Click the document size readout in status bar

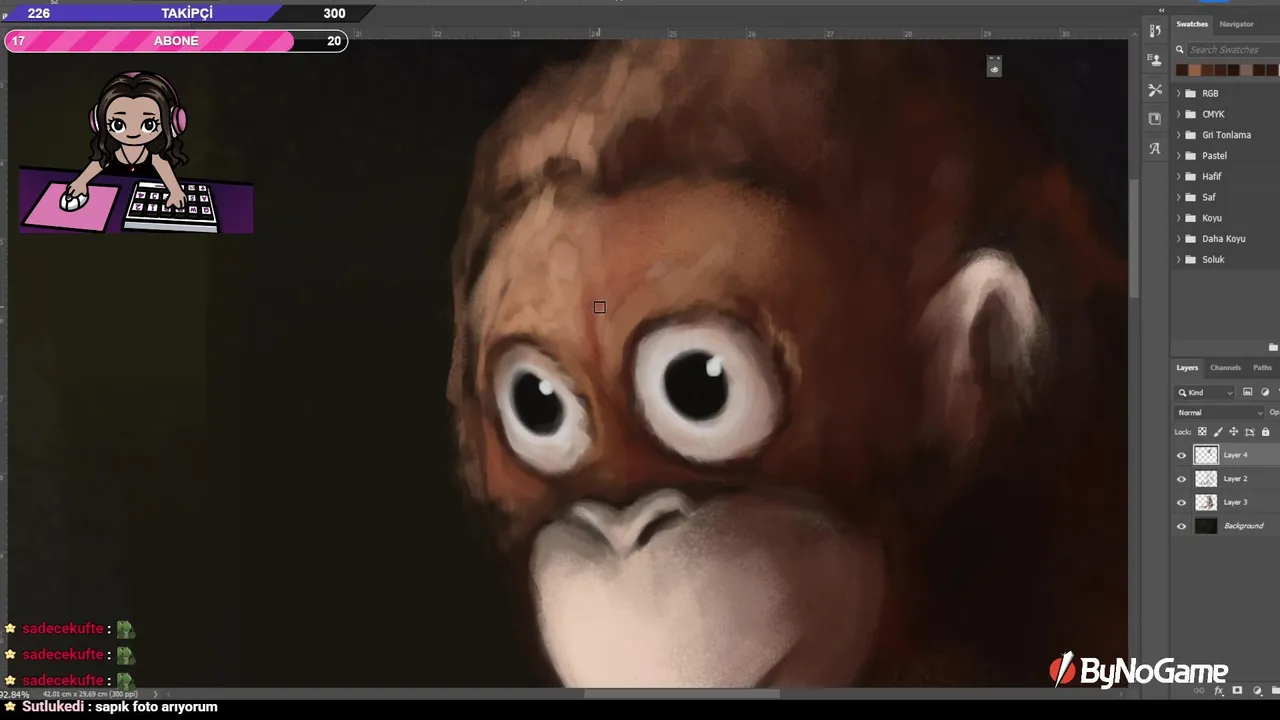(x=89, y=694)
